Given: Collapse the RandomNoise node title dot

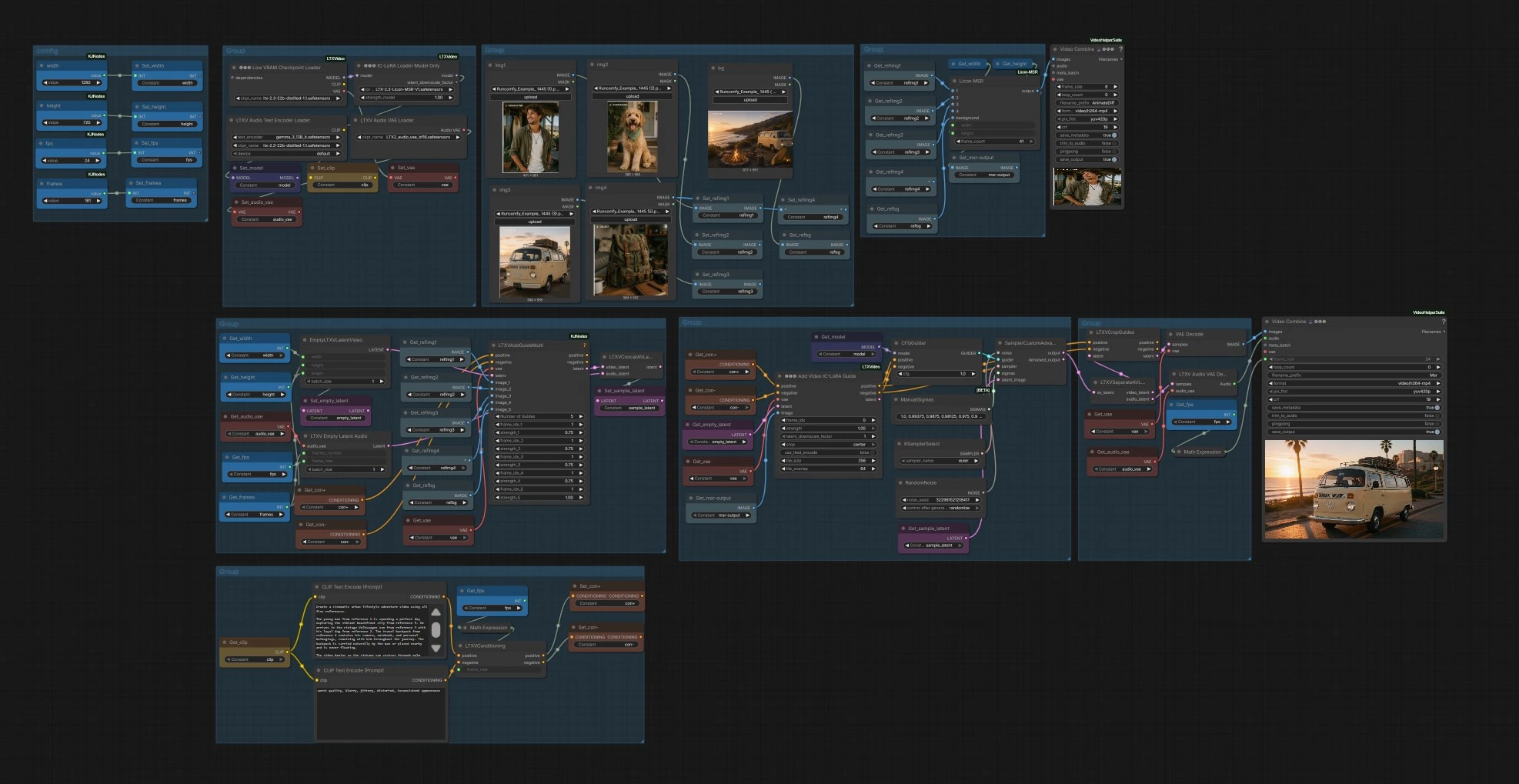Looking at the screenshot, I should click(900, 482).
